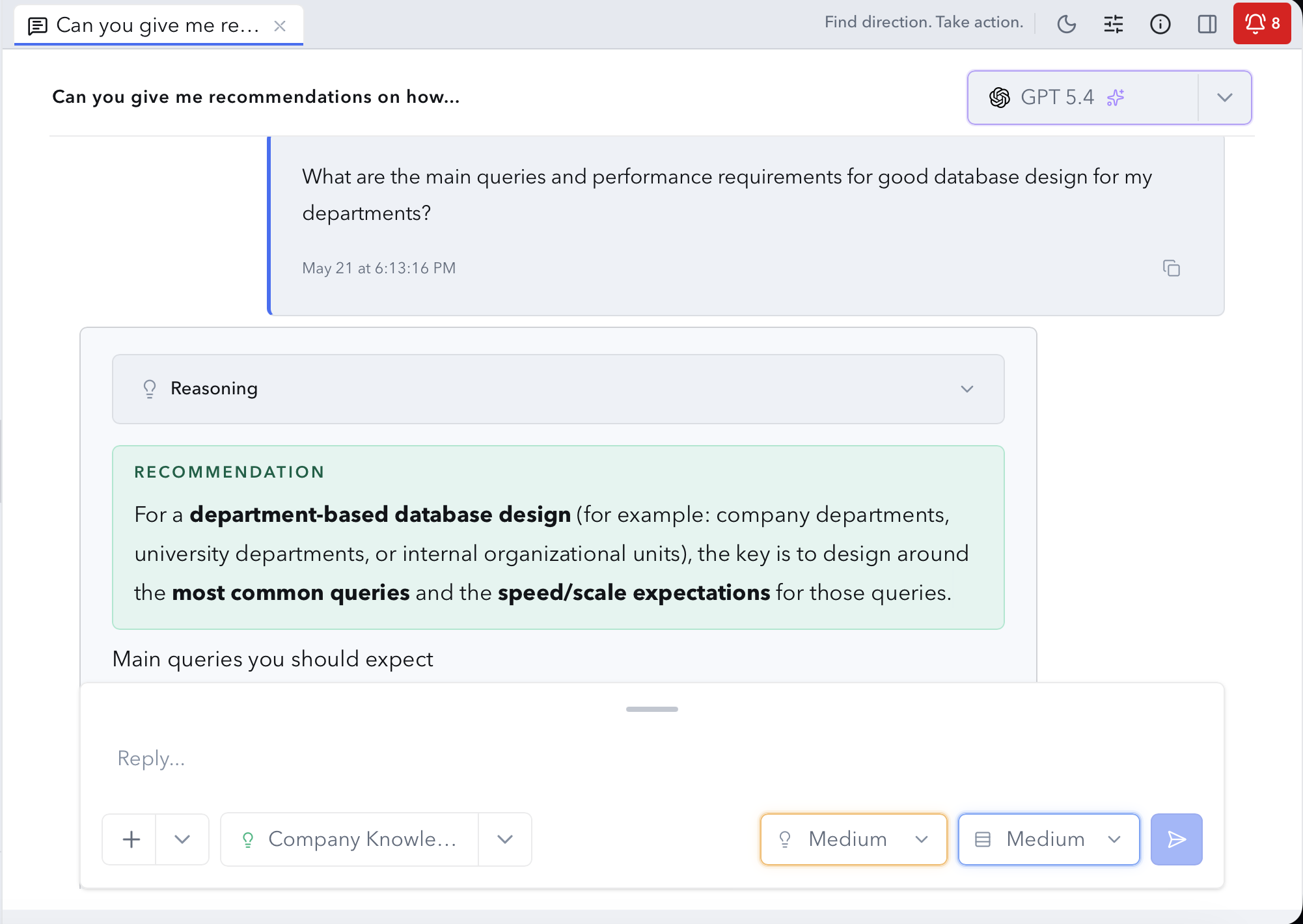
Task: Toggle the side panel icon
Action: click(1207, 24)
